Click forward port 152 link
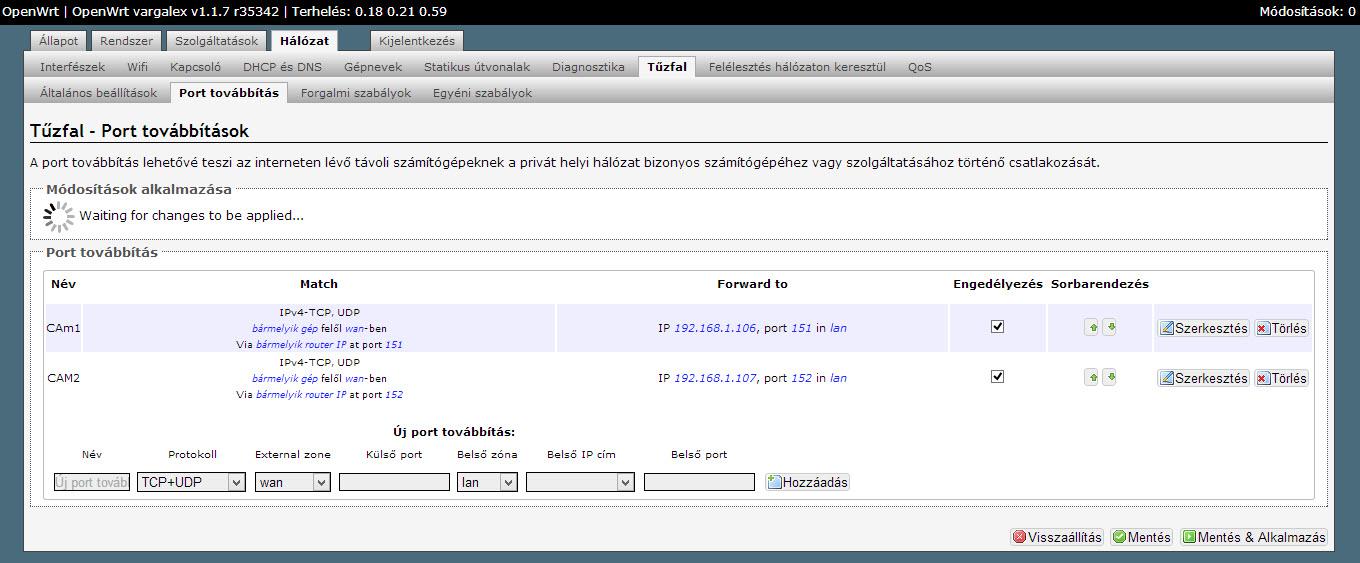The image size is (1360, 563). (x=802, y=378)
